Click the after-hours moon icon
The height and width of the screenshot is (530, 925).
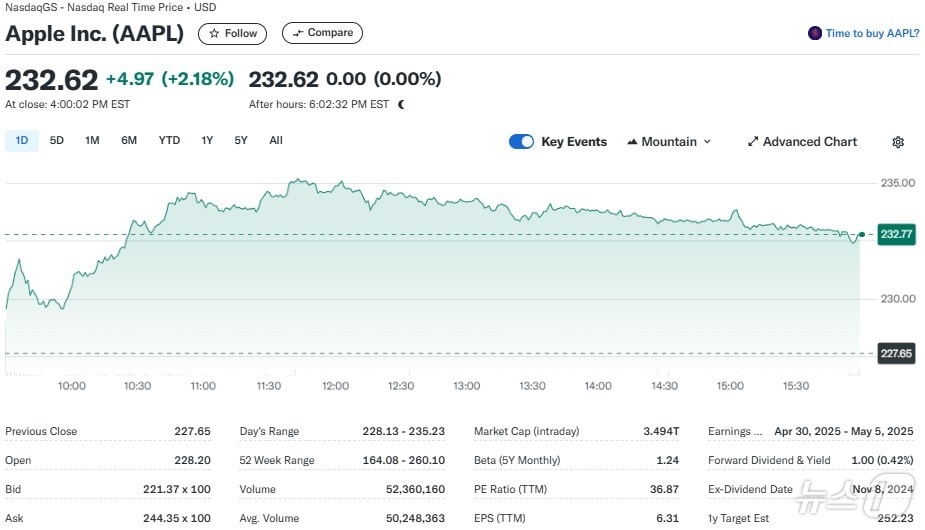[x=401, y=104]
